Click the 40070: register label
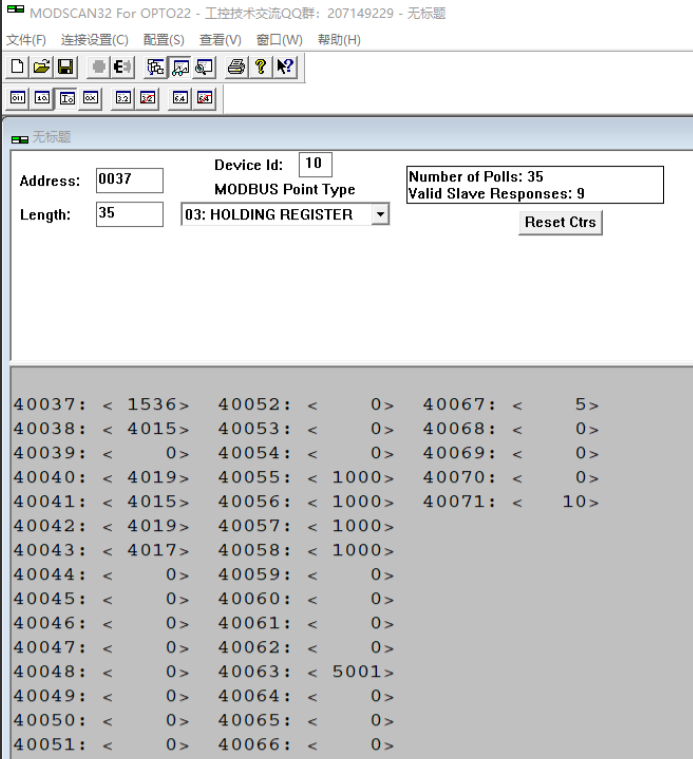The image size is (693, 759). pyautogui.click(x=460, y=477)
